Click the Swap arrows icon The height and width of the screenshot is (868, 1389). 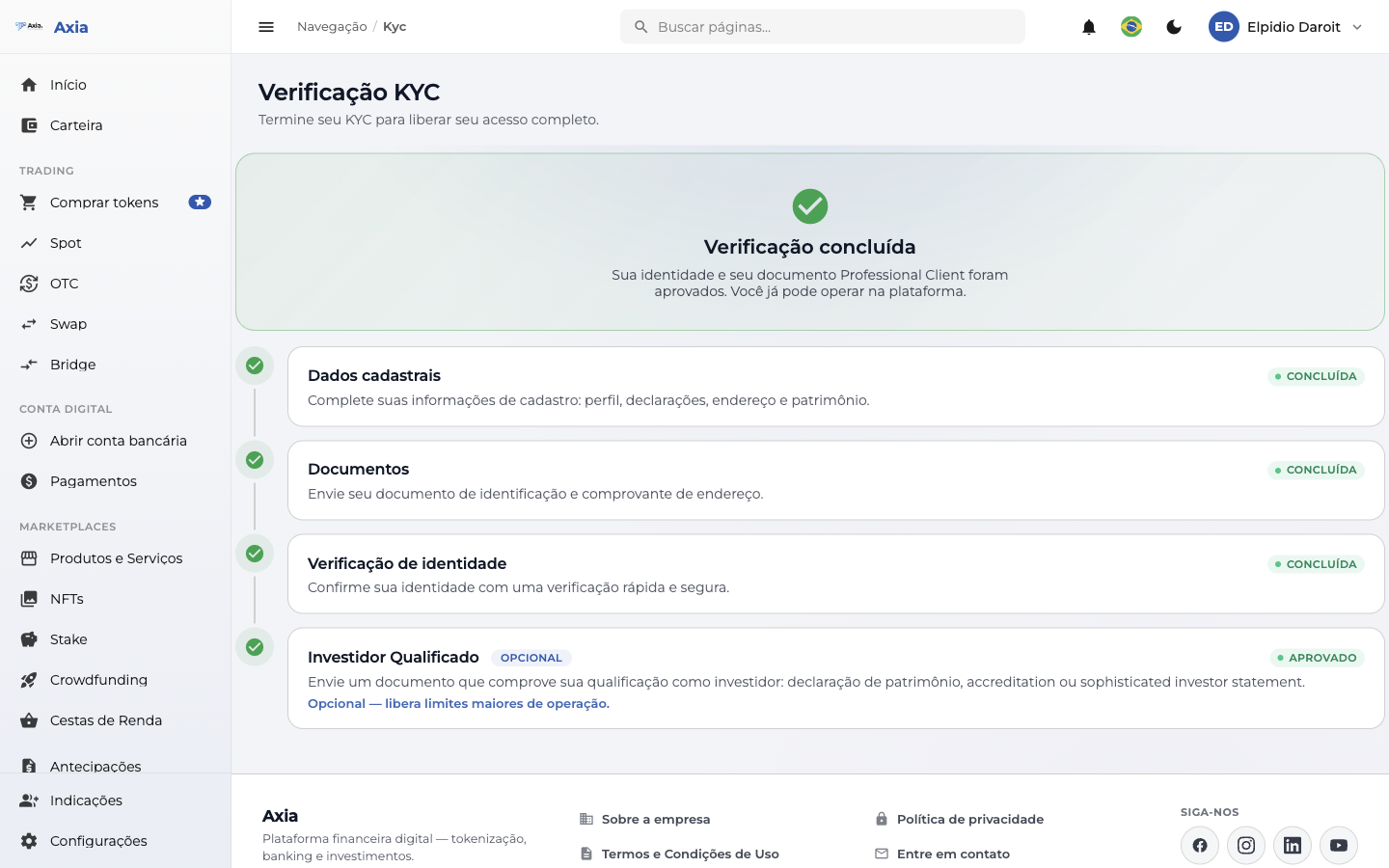(29, 324)
